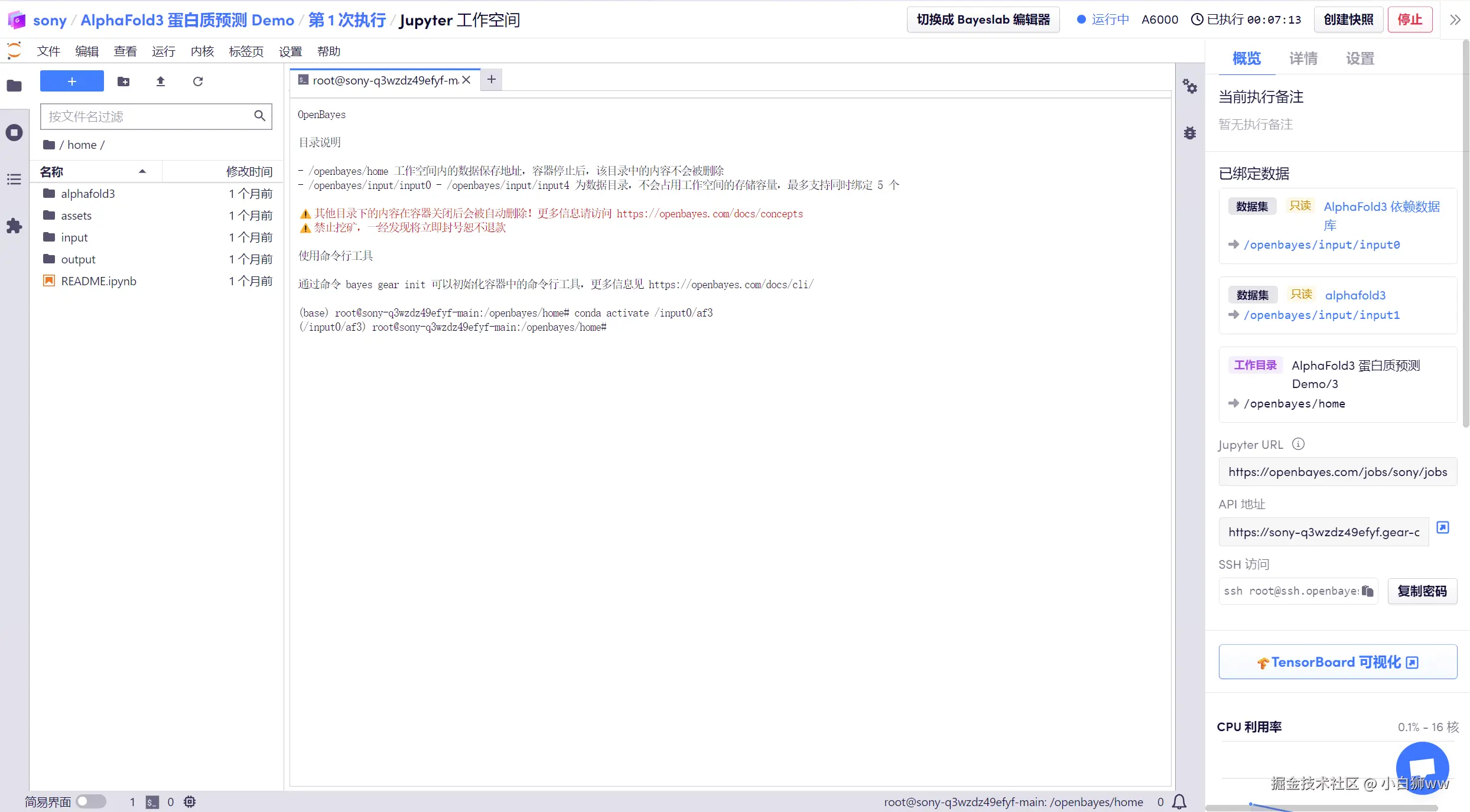Click the new folder icon
This screenshot has height=812, width=1470.
pyautogui.click(x=123, y=81)
